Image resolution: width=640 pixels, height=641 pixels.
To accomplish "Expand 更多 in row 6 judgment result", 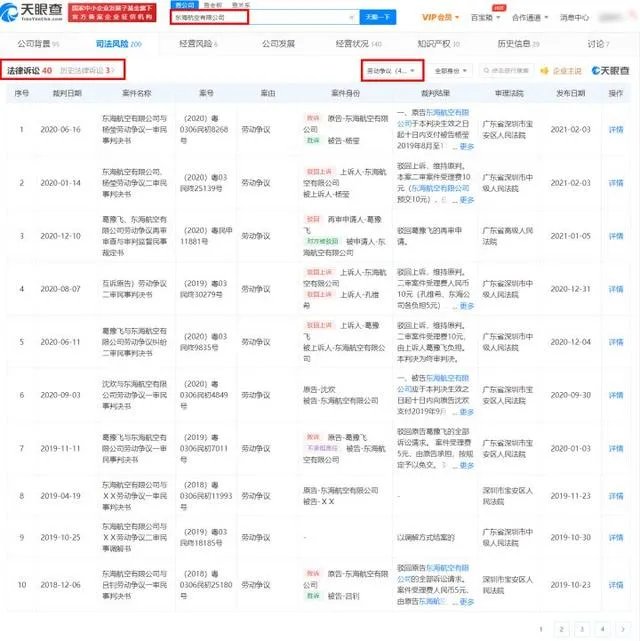I will coord(467,412).
